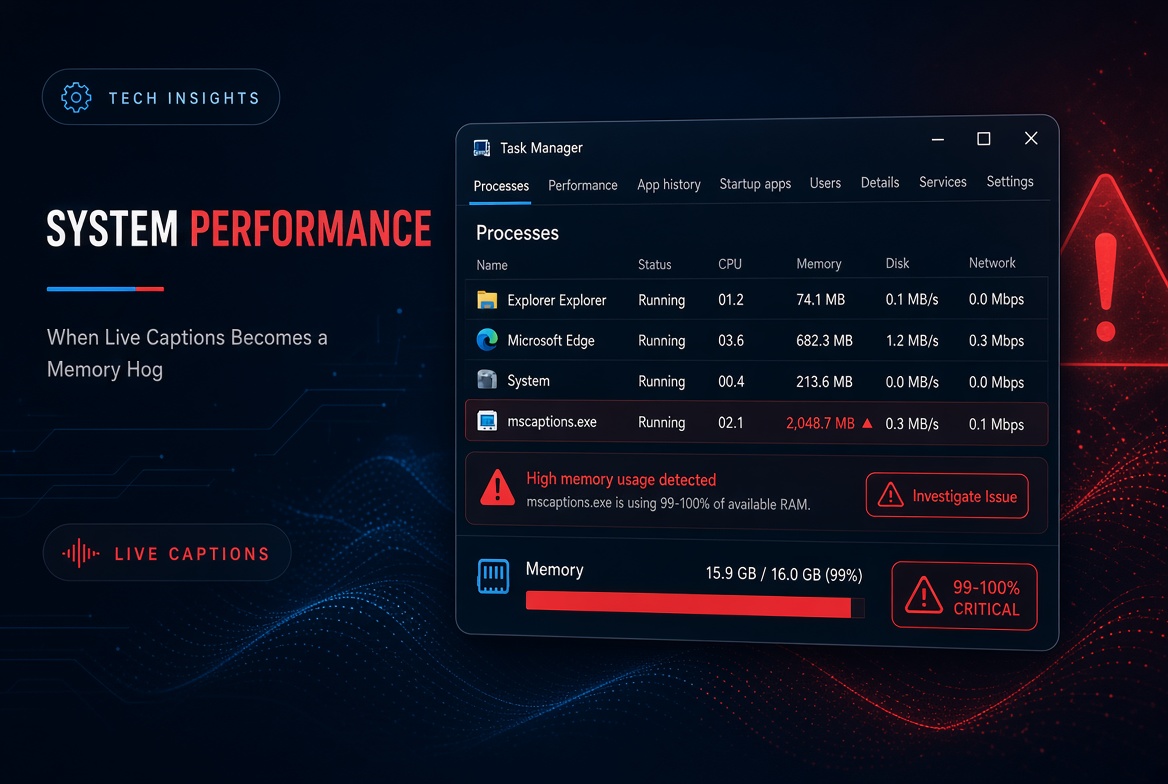Click the 2,048.7 MB memory value
Image resolution: width=1168 pixels, height=784 pixels.
(x=820, y=423)
